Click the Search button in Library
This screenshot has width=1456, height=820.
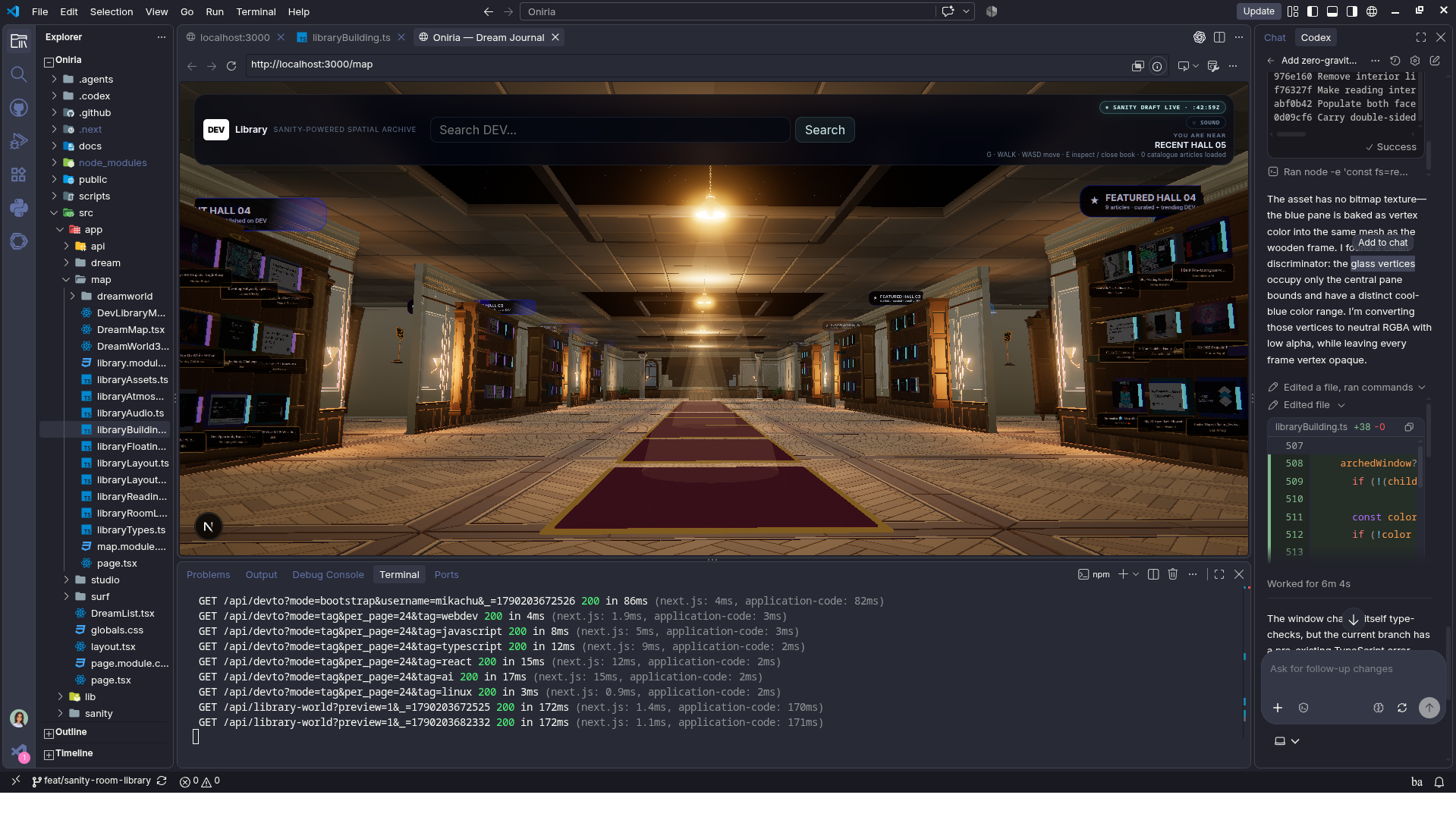(825, 130)
